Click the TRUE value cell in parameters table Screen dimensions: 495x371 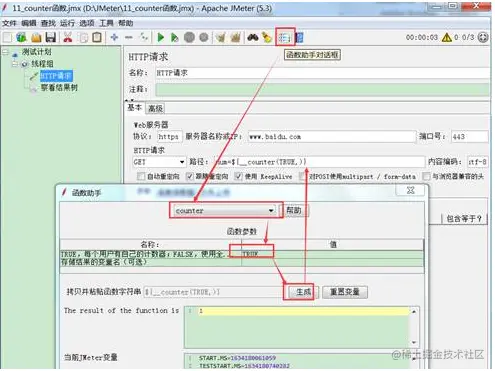click(332, 254)
